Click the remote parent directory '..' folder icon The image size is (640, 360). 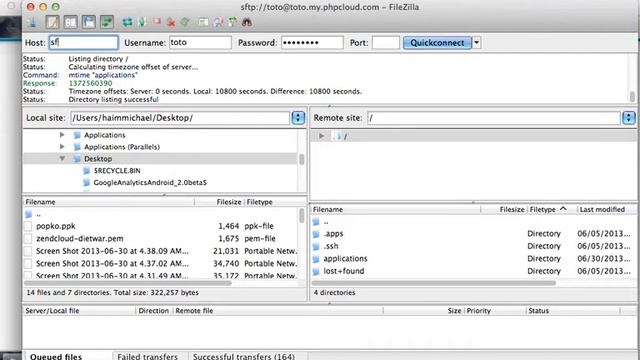[316, 222]
